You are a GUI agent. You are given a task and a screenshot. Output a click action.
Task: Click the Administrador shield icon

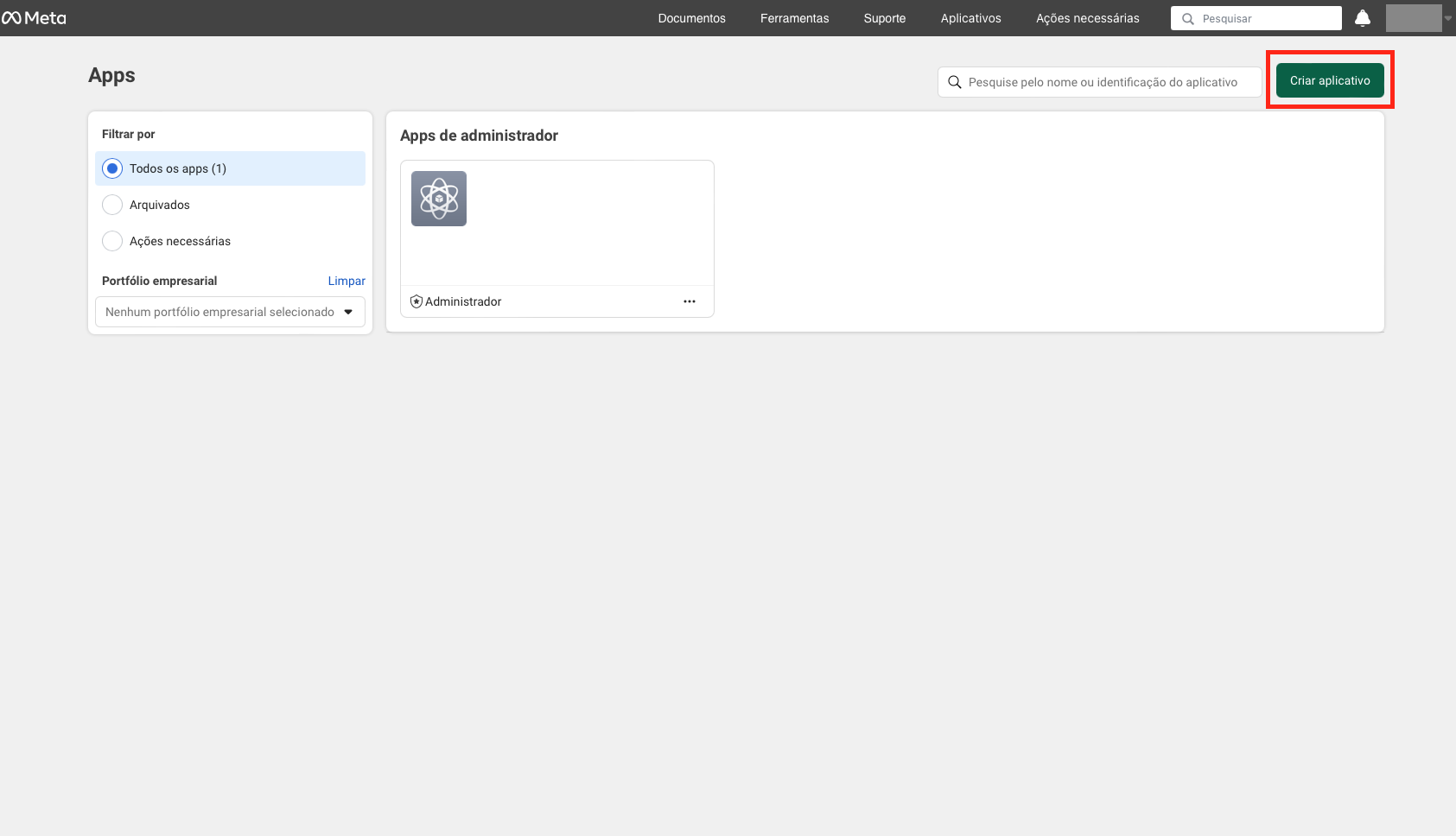416,301
